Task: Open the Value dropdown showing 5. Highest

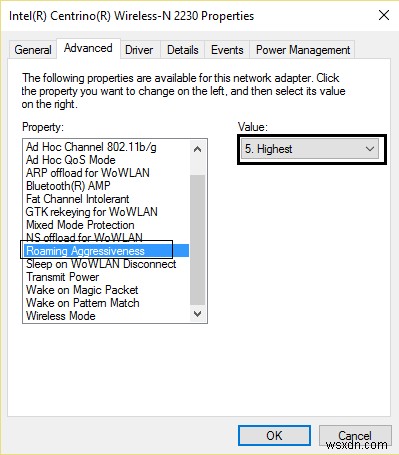Action: [x=310, y=149]
